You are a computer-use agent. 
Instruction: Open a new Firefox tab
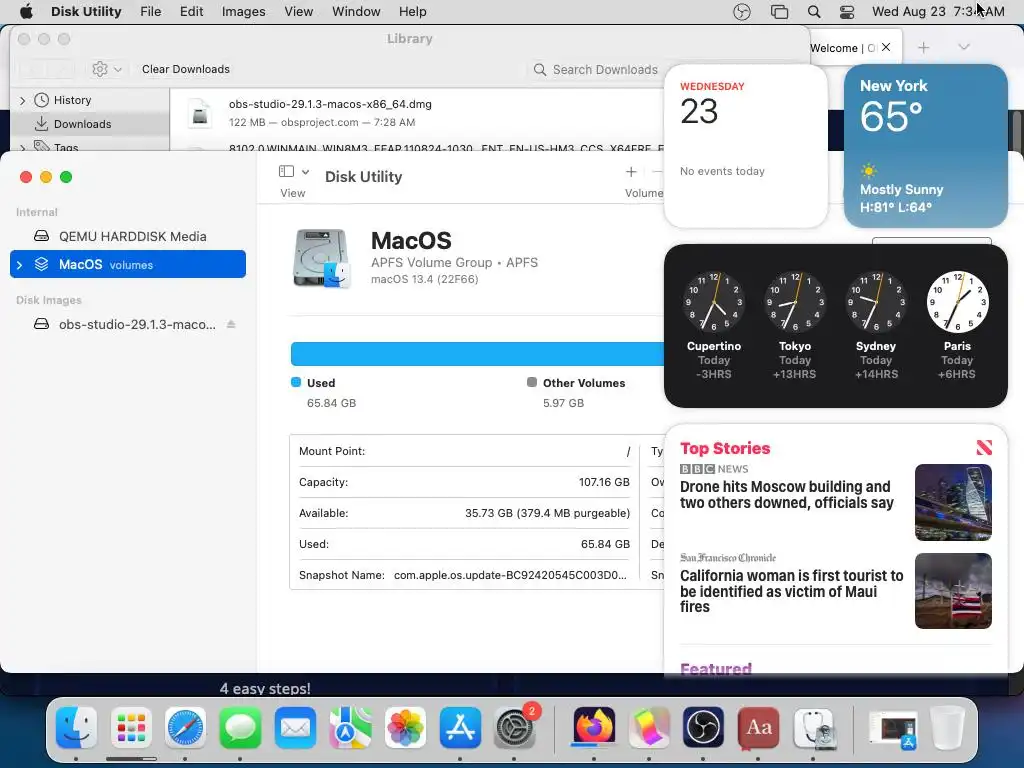(x=923, y=48)
